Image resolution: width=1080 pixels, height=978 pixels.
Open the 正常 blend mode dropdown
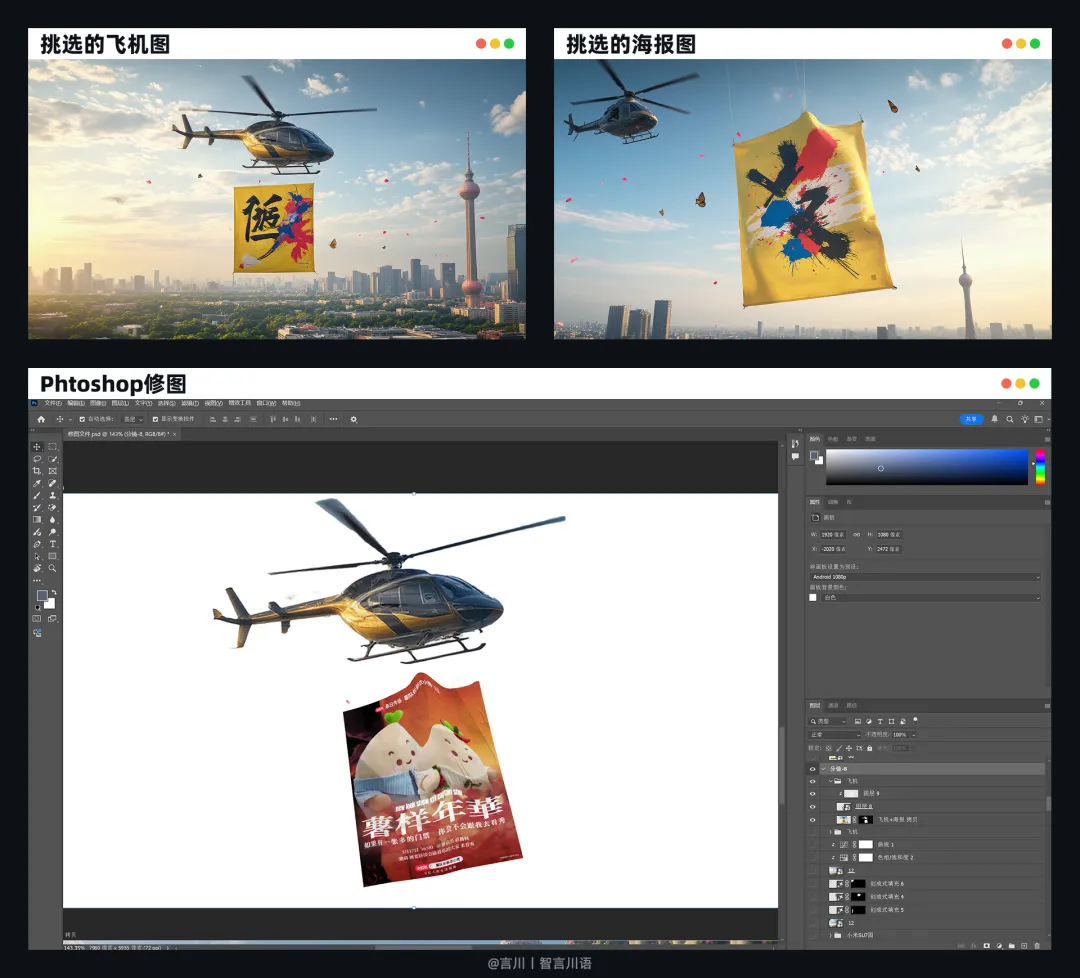pos(835,735)
